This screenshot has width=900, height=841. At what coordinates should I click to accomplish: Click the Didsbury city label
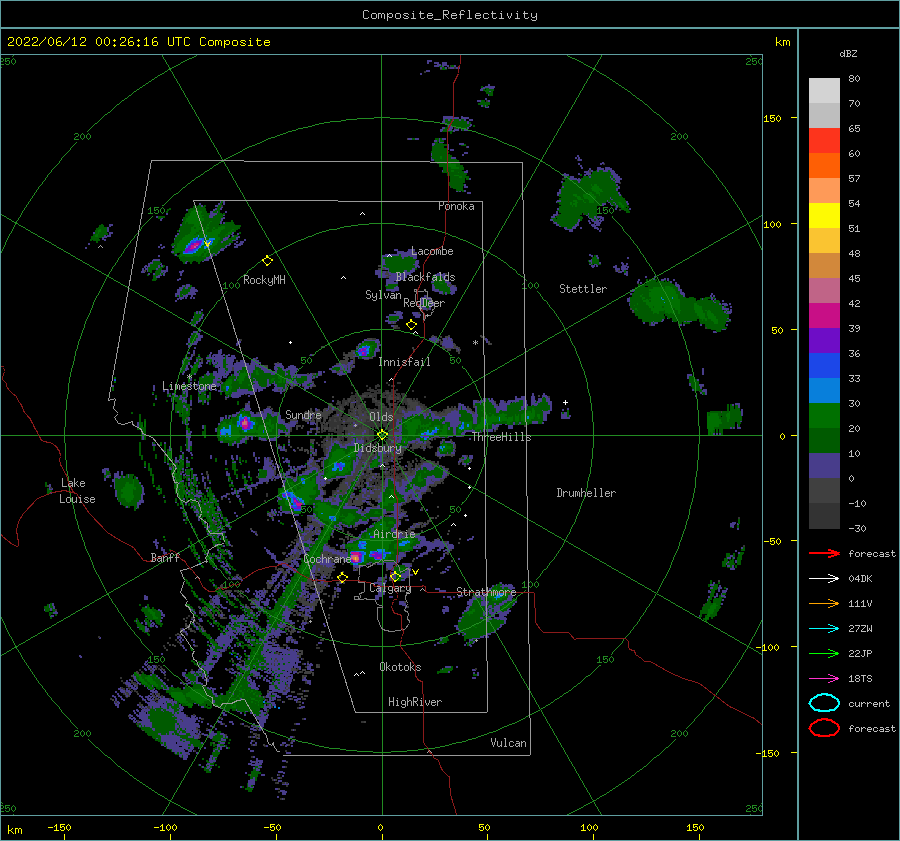click(x=378, y=448)
